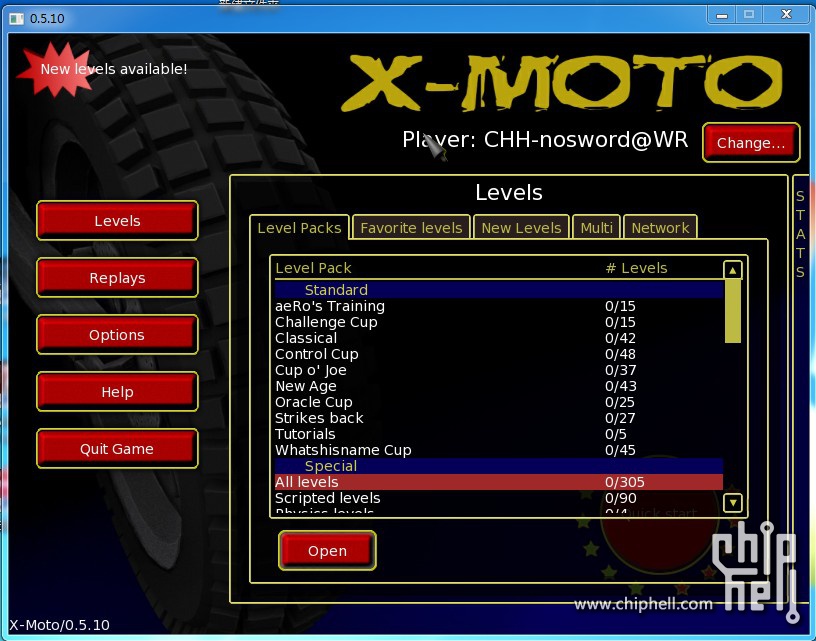The width and height of the screenshot is (816, 641).
Task: Close the X-Moto window
Action: click(786, 15)
